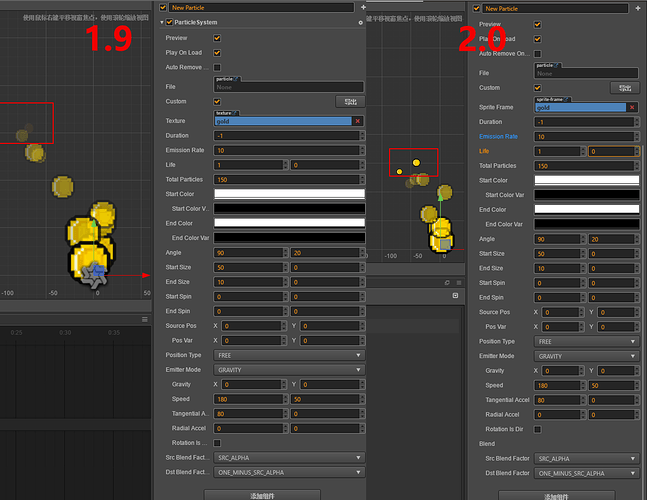Open the Position Type FREE dropdown in 1.9
The height and width of the screenshot is (500, 647).
(289, 355)
